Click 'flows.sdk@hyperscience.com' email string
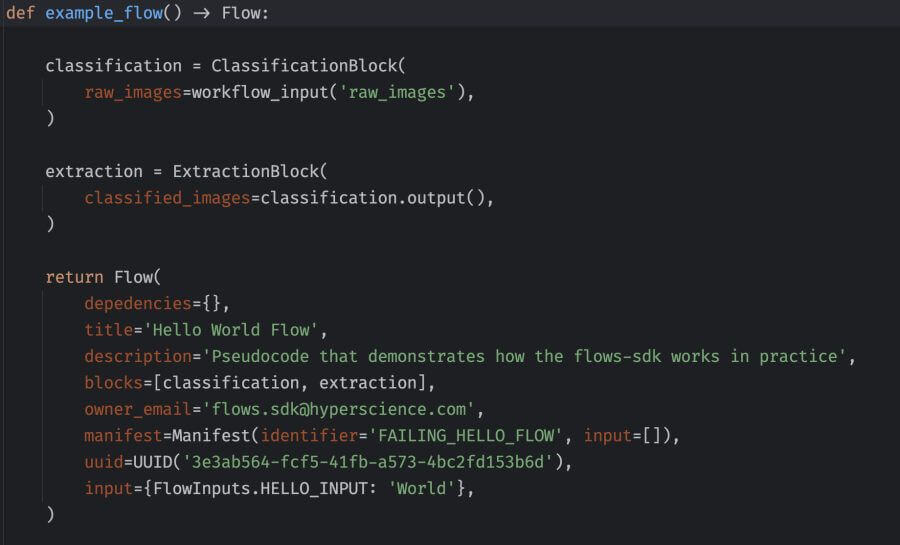This screenshot has height=545, width=900. tap(338, 409)
